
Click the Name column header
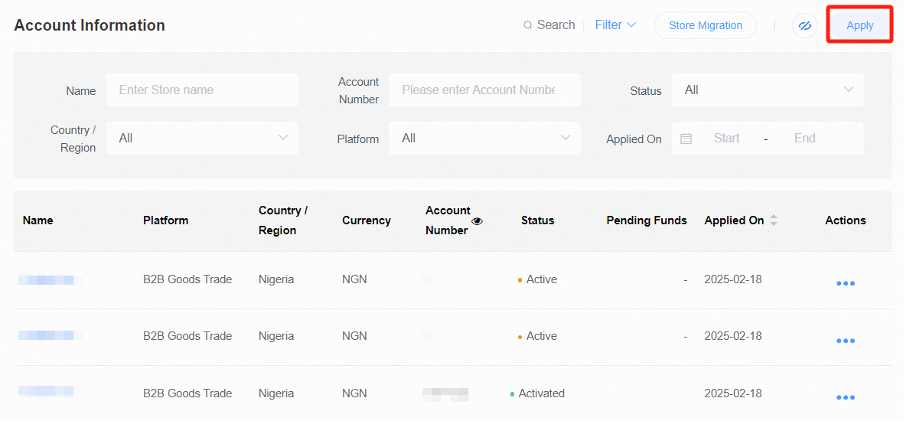[38, 220]
